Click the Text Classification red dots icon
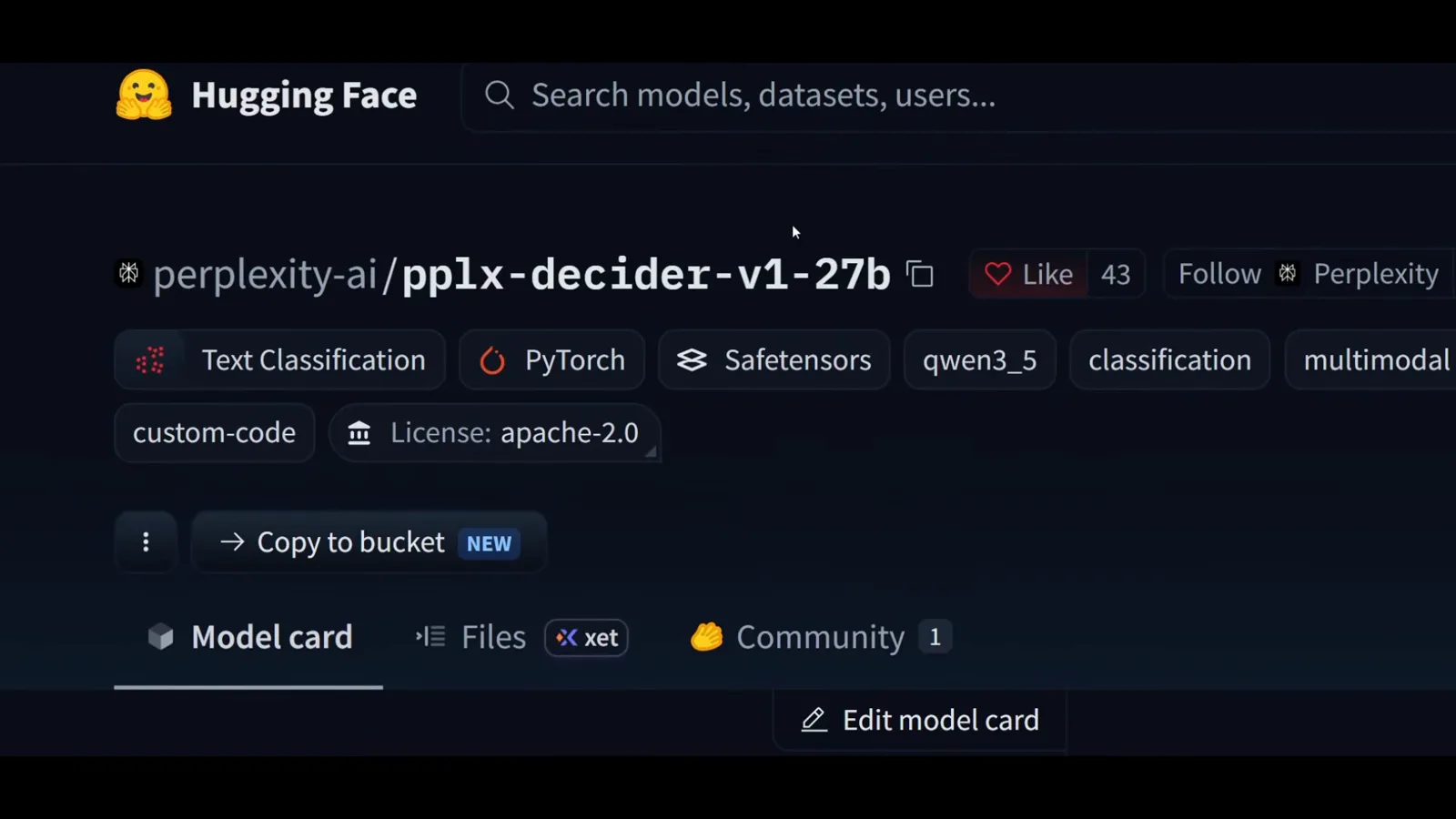Viewport: 1456px width, 819px height. pyautogui.click(x=150, y=360)
